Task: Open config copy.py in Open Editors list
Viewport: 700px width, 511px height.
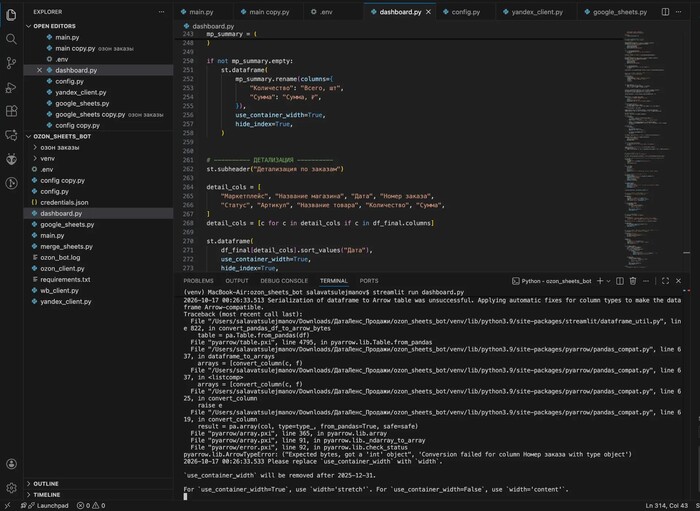Action: point(98,125)
